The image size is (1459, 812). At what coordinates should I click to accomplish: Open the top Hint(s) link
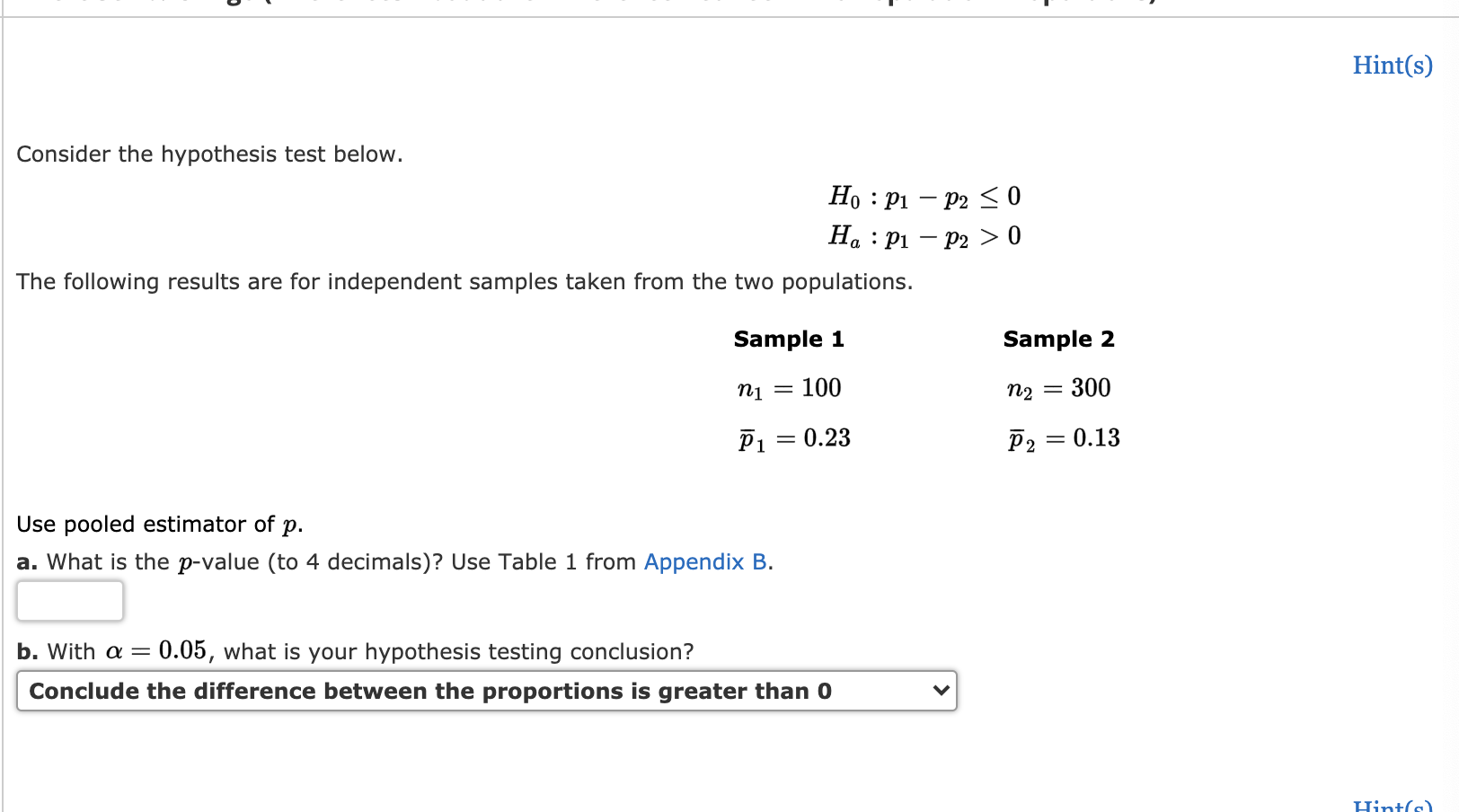click(x=1391, y=65)
